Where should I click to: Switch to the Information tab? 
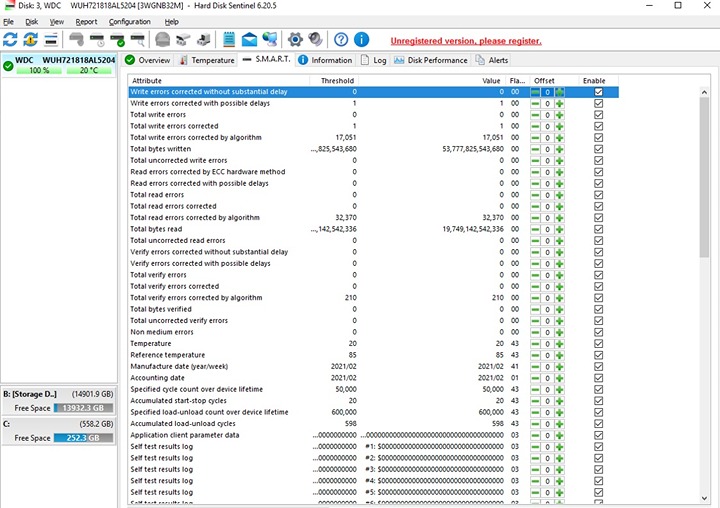coord(325,60)
